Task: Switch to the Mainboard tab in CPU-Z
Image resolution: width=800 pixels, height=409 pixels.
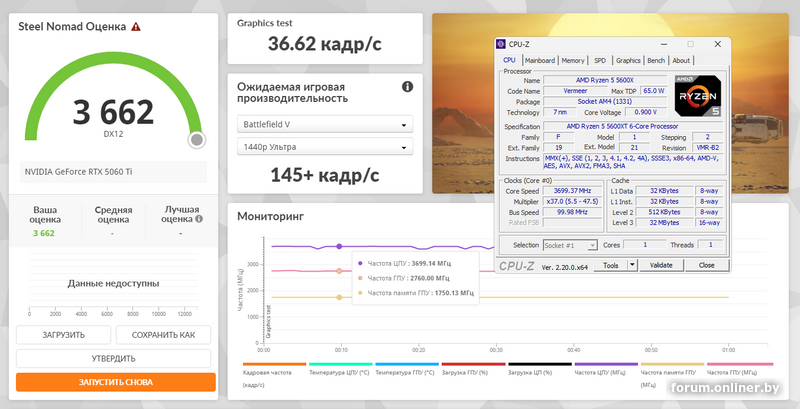Action: coord(540,60)
